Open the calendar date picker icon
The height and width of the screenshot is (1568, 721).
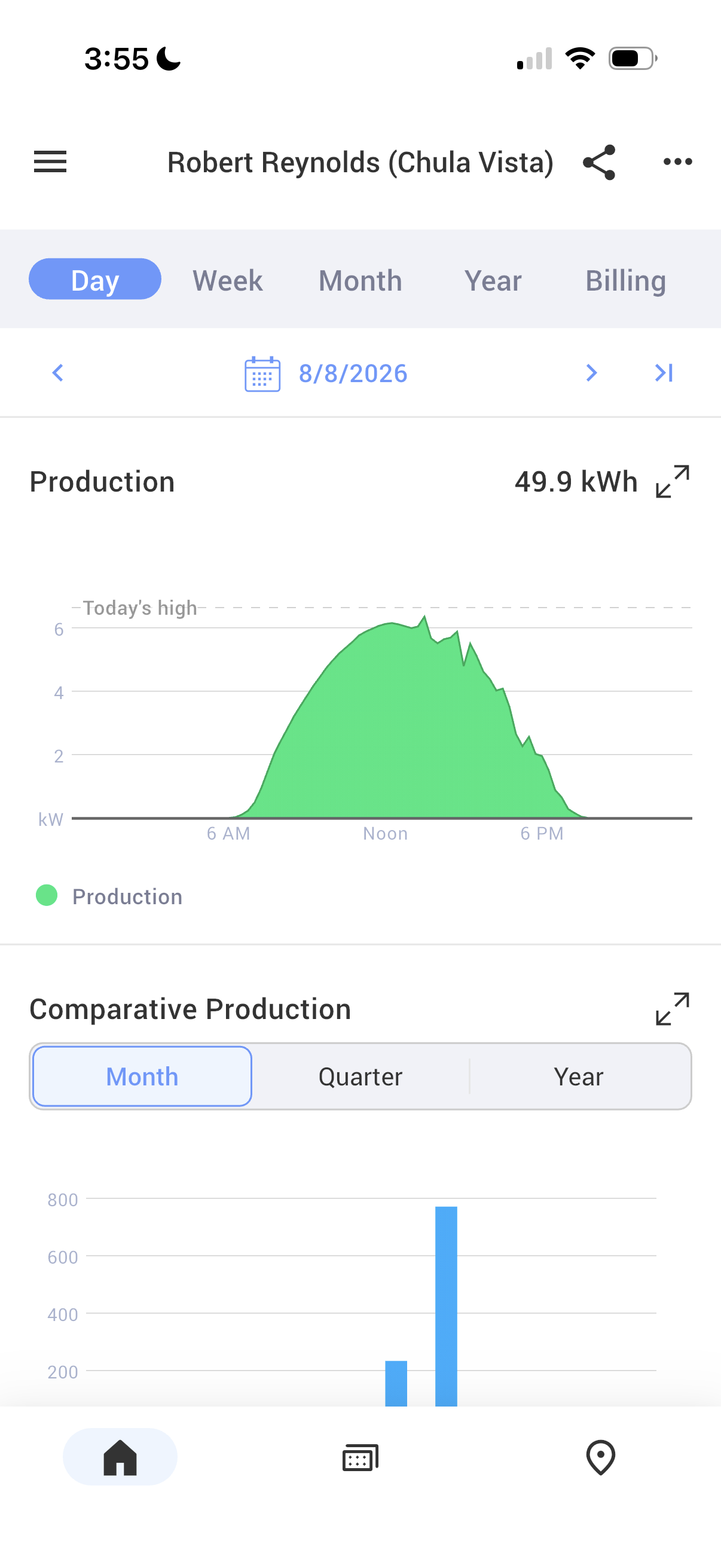click(x=262, y=374)
